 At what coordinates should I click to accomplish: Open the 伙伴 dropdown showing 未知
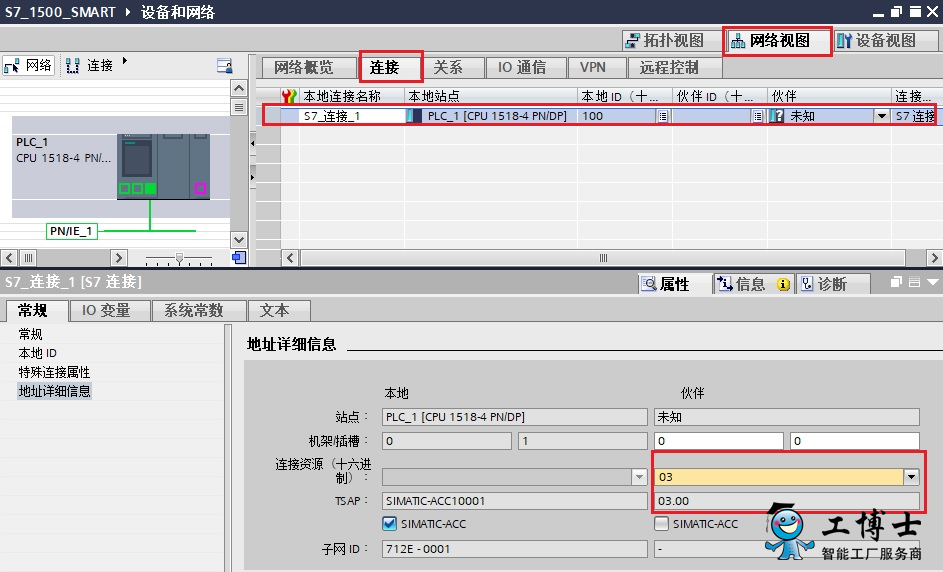(882, 116)
